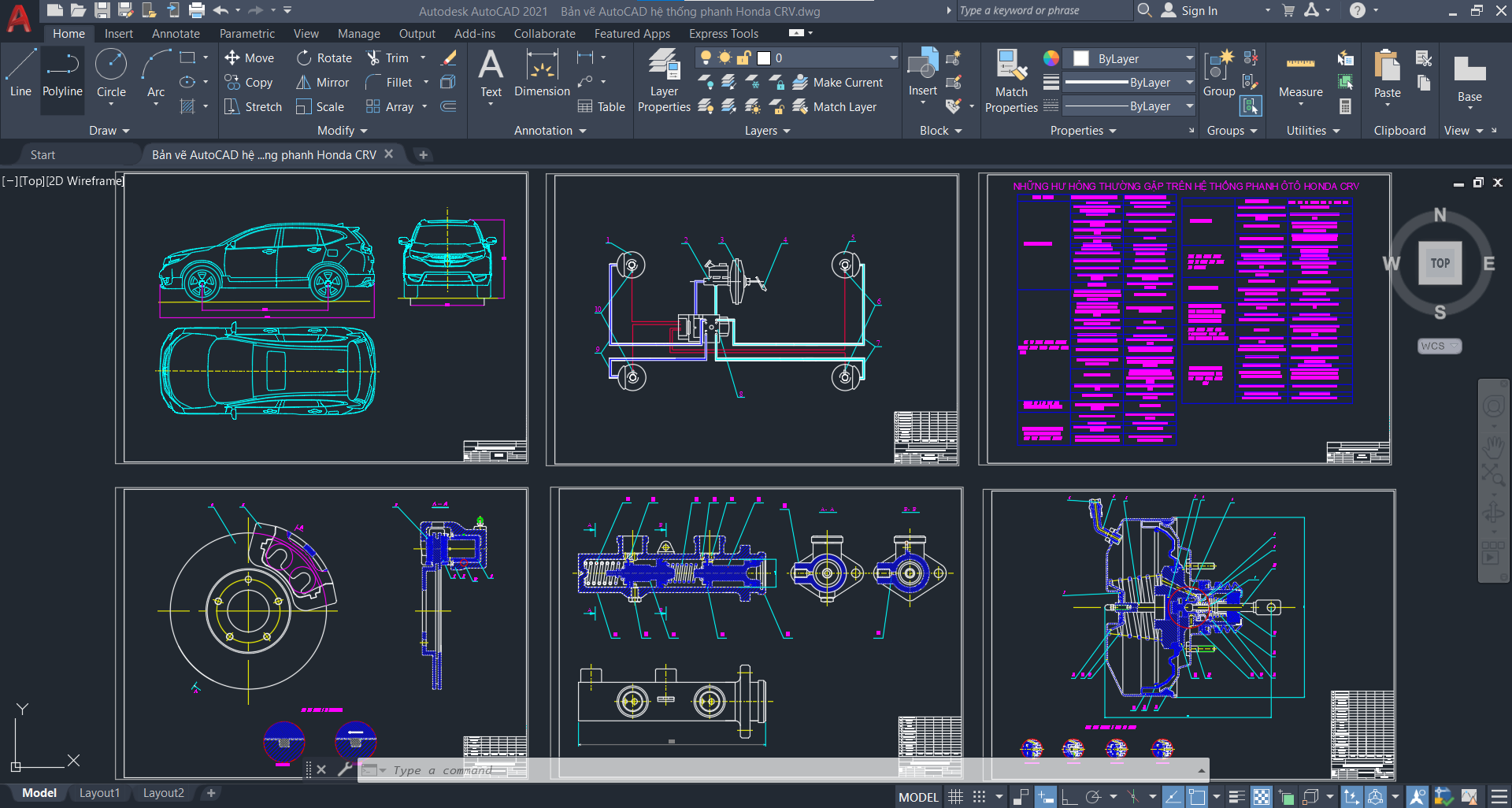Click the Undo arrow
Viewport: 1512px width, 808px height.
tap(220, 10)
